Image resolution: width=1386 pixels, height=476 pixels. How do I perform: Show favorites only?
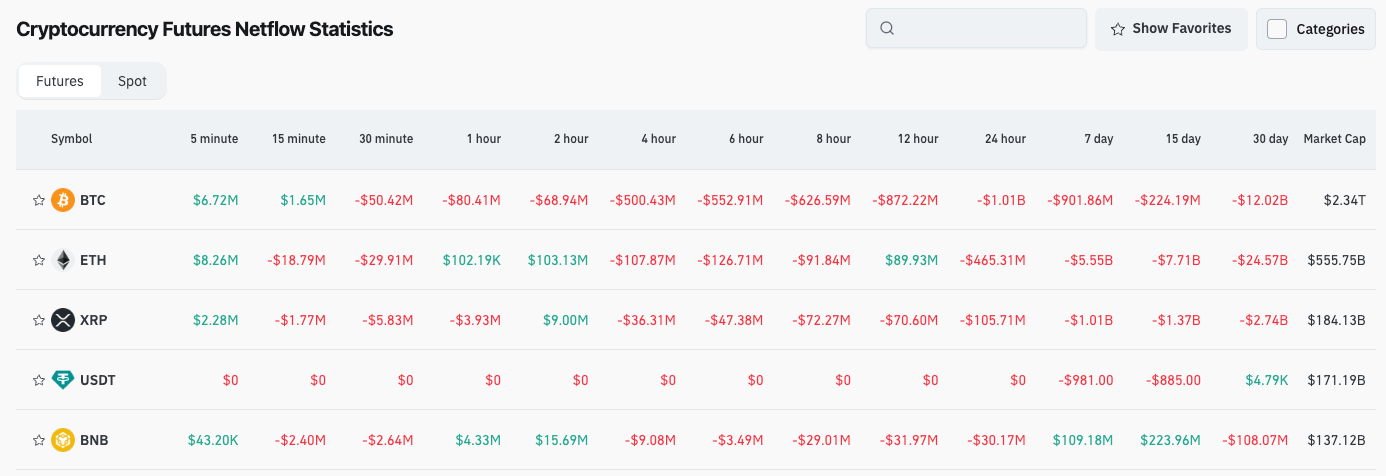tap(1171, 29)
